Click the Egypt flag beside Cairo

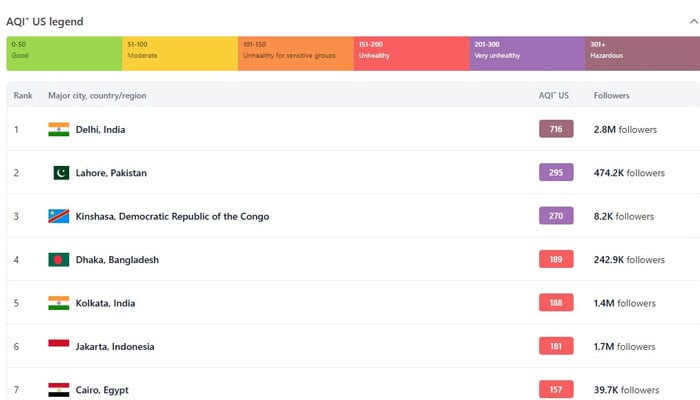click(59, 389)
